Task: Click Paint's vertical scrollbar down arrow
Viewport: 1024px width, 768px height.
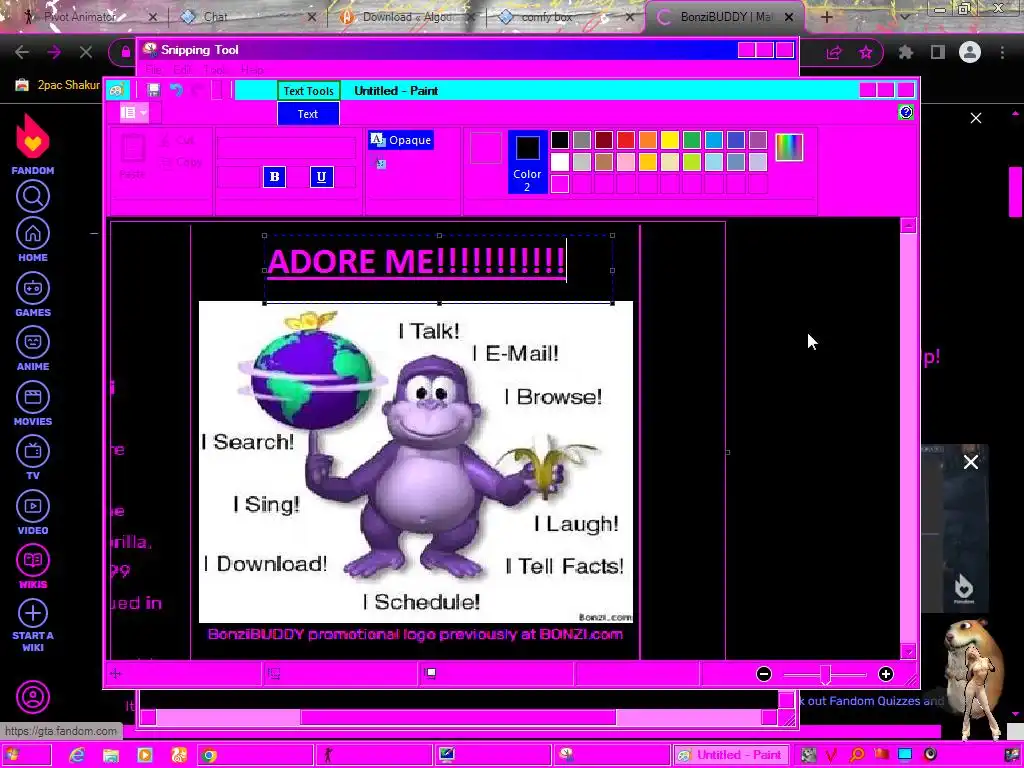Action: click(908, 652)
